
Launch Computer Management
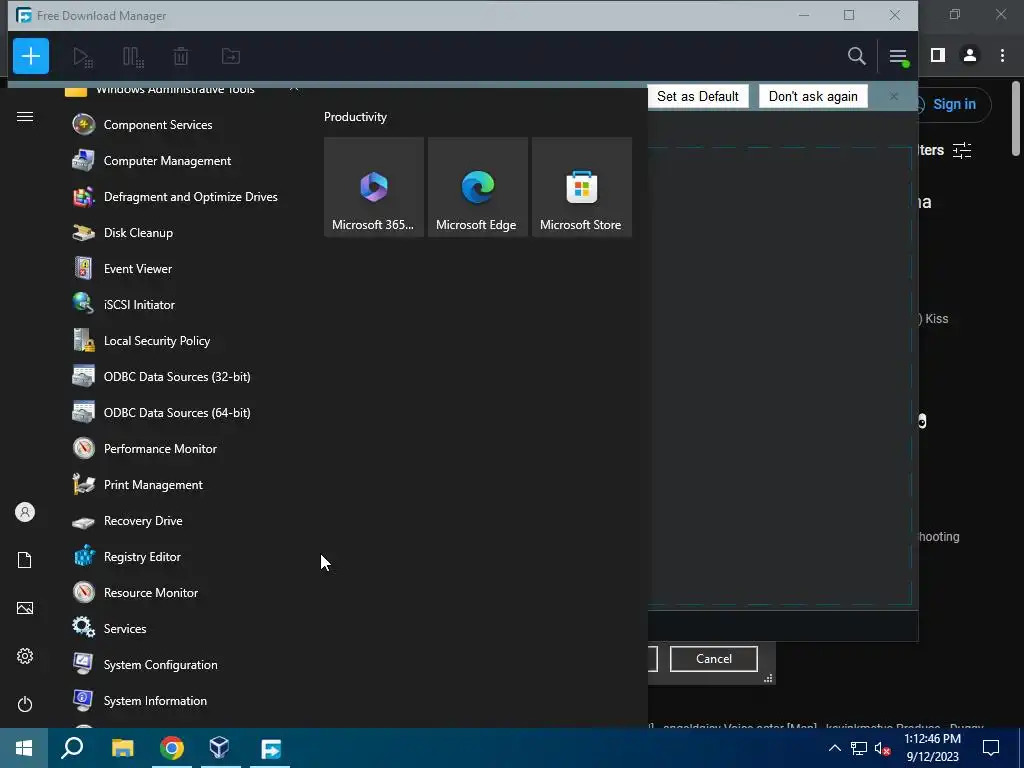click(184, 161)
